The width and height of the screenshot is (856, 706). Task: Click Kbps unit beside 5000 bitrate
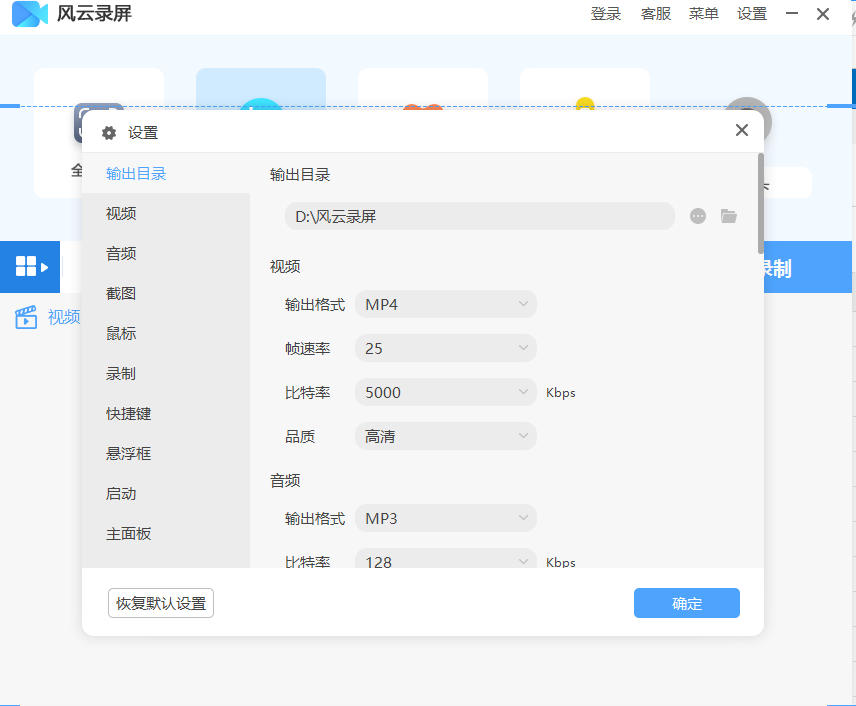coord(561,393)
